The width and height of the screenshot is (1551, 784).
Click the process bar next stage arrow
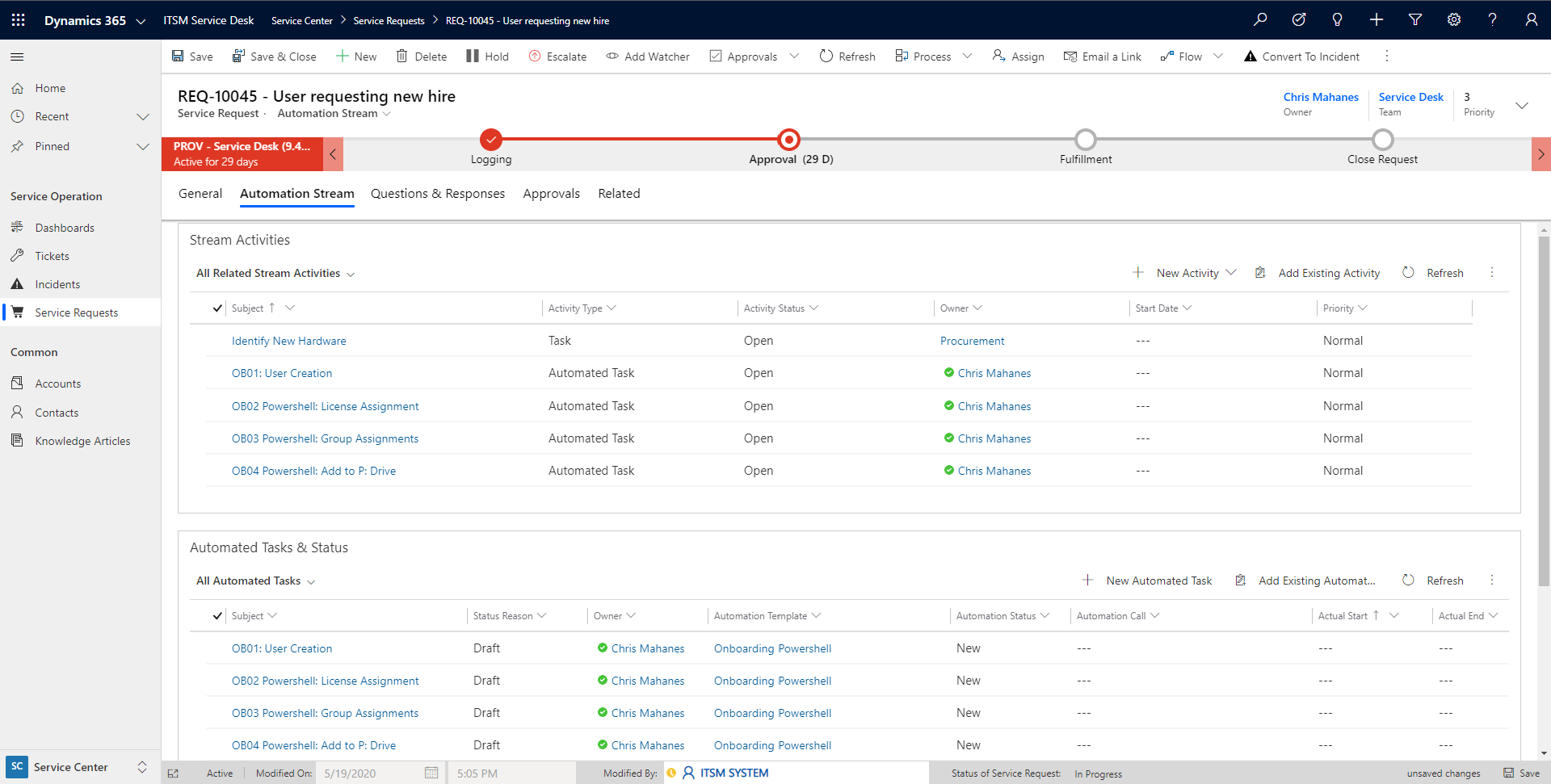(1541, 153)
